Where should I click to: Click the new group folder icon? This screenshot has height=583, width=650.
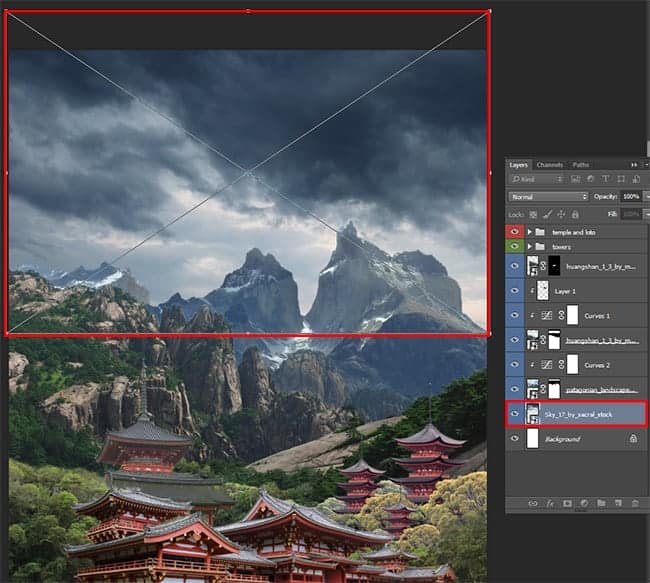coord(601,503)
